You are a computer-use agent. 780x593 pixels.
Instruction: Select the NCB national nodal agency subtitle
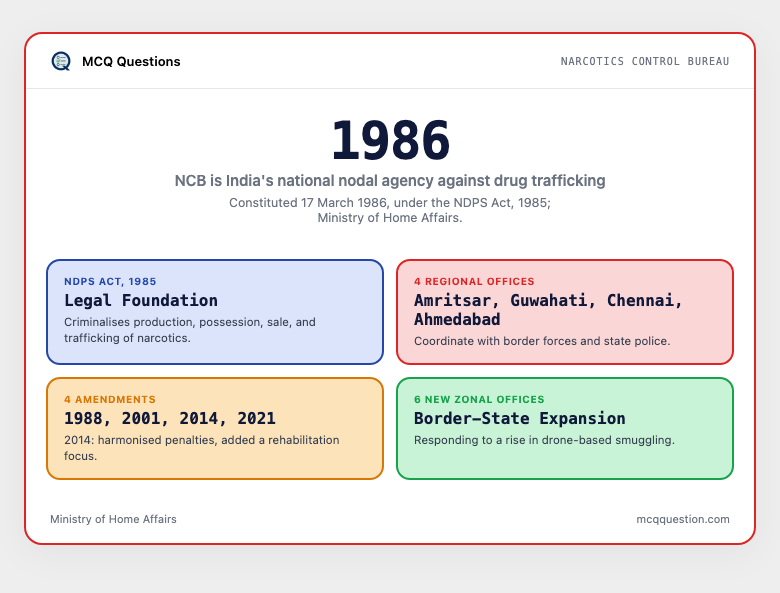(x=390, y=181)
